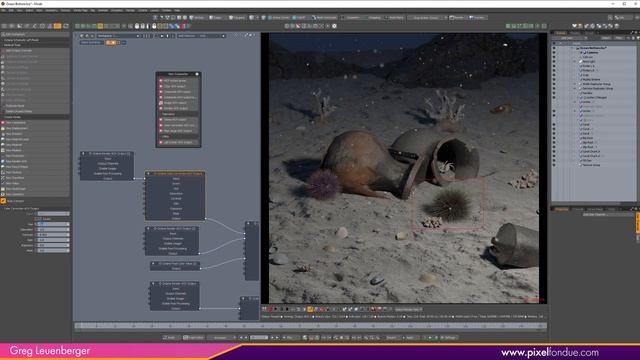This screenshot has height=360, width=640.
Task: Adjust the Saturation value slider
Action: tap(53, 229)
